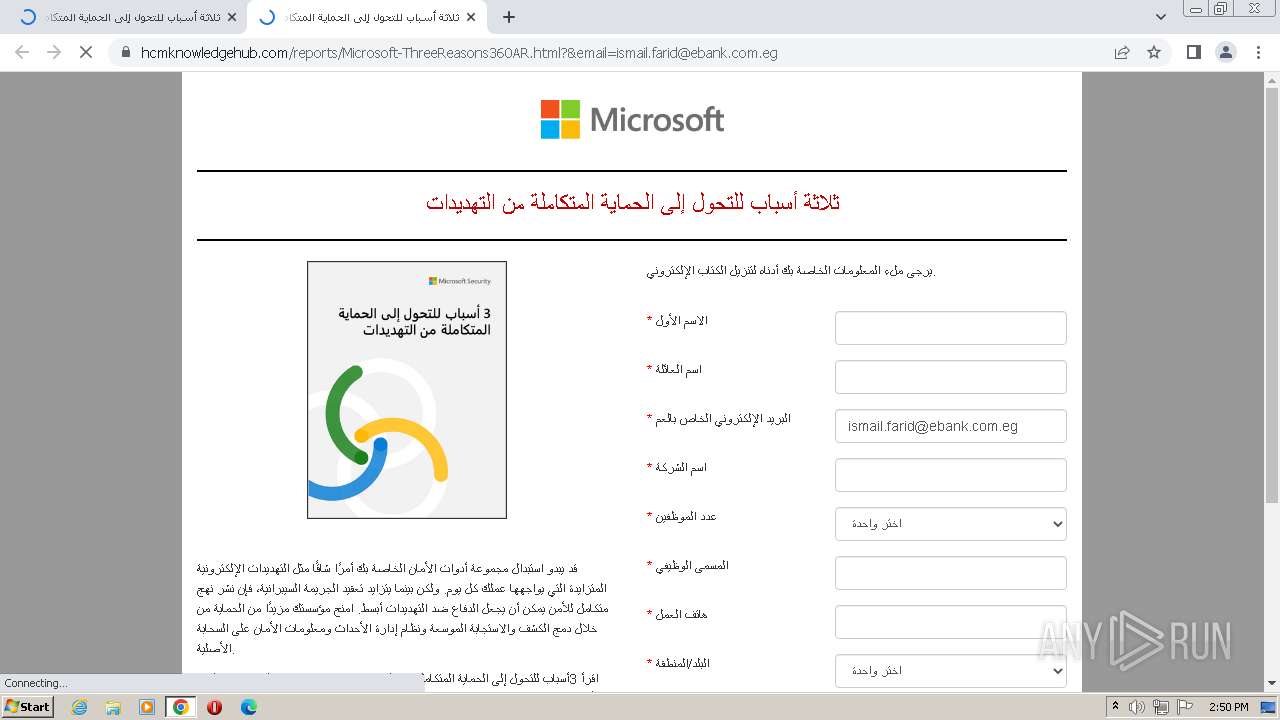This screenshot has width=1280, height=720.
Task: Open the tab search chevron
Action: (1161, 17)
